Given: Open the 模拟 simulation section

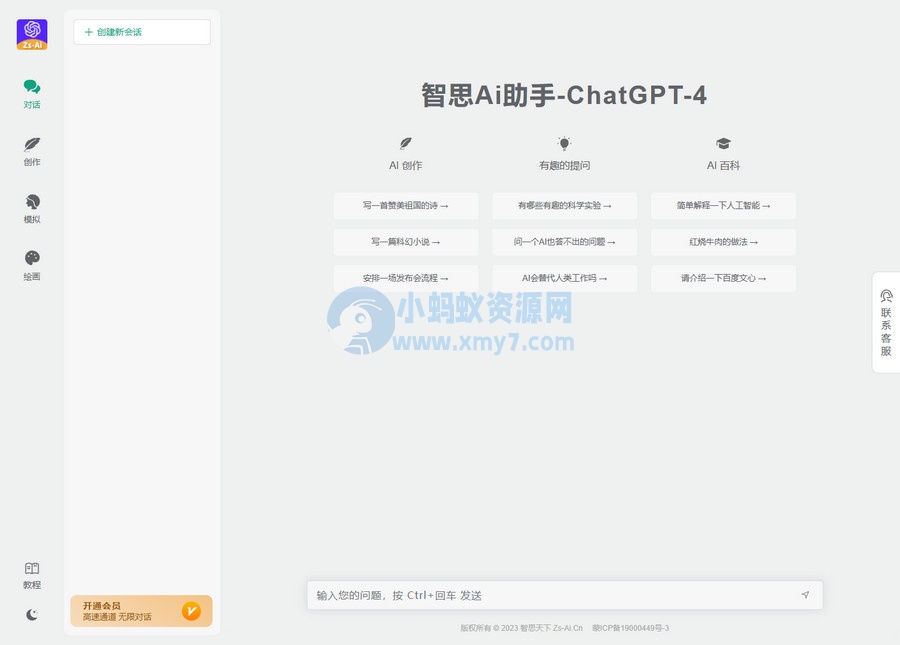Looking at the screenshot, I should point(32,209).
